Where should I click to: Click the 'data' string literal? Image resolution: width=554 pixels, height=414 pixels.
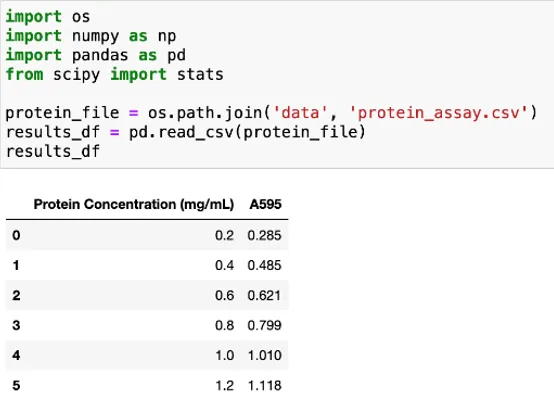coord(300,113)
